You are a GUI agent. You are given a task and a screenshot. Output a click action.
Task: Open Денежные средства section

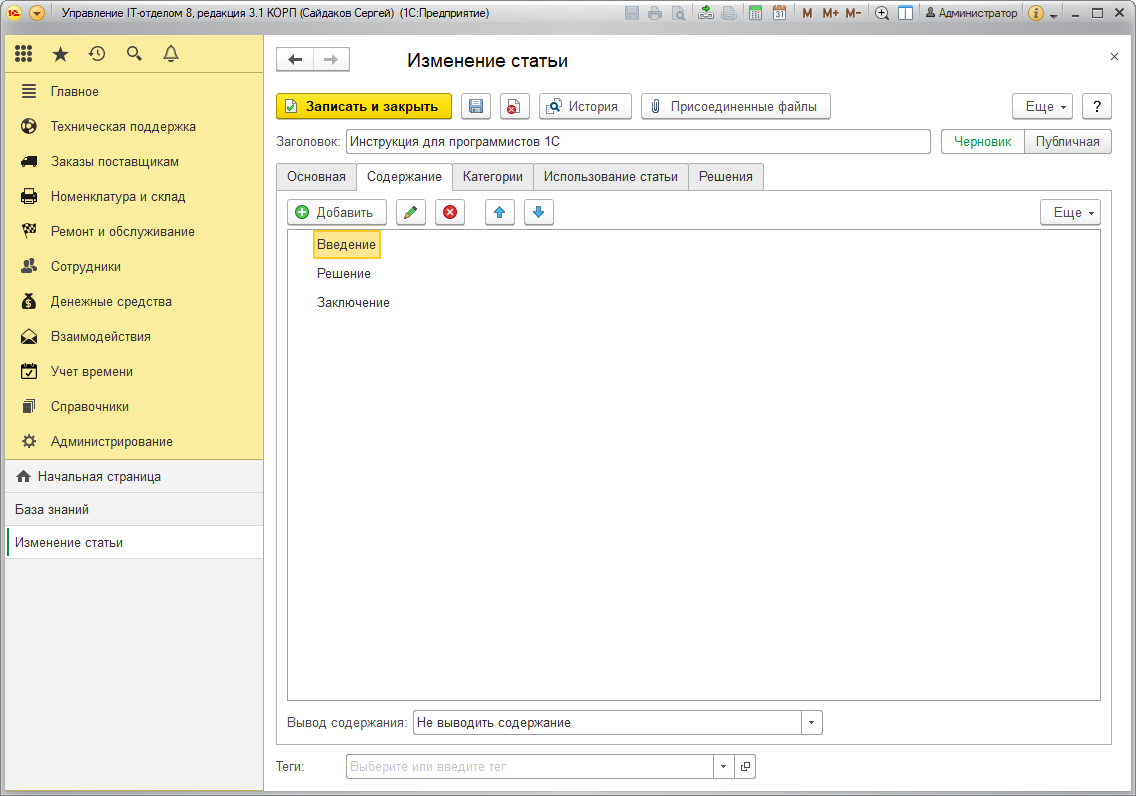pos(134,301)
